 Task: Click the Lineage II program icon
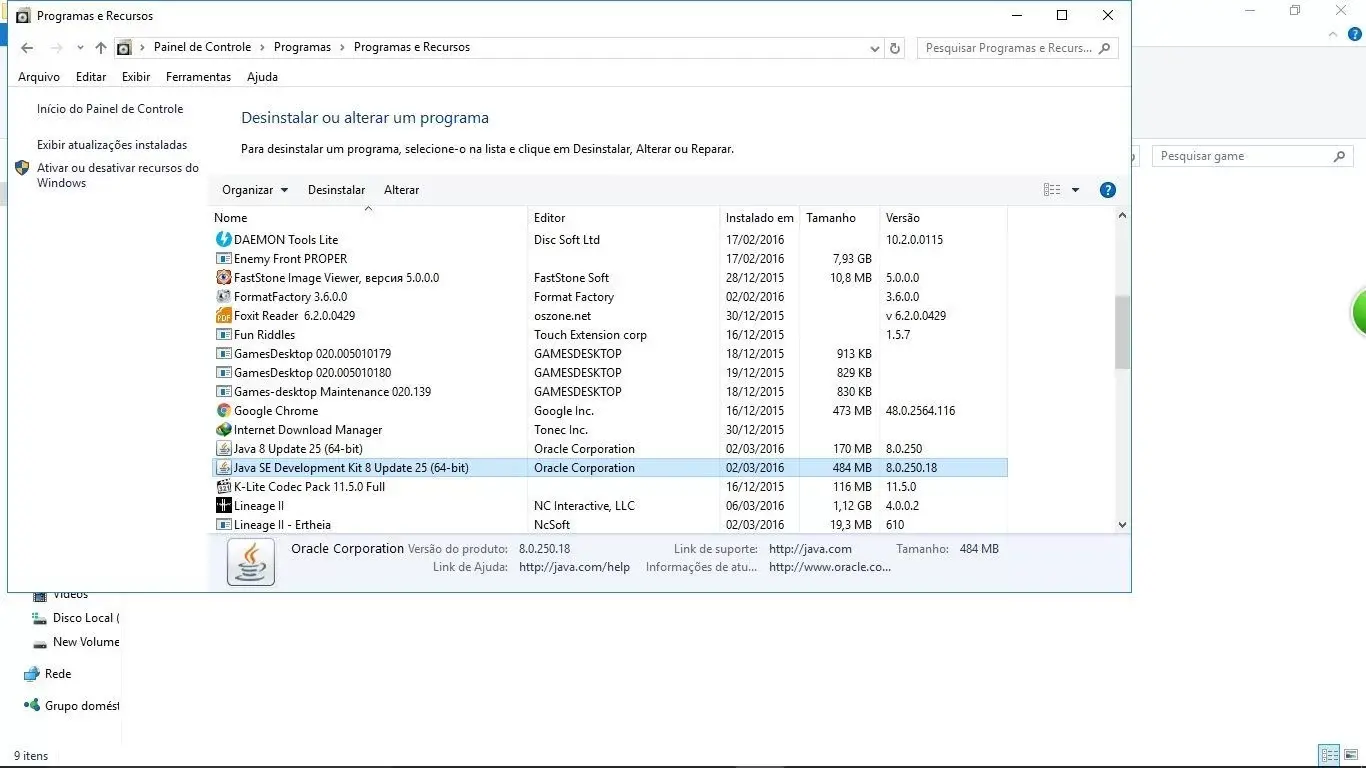(x=224, y=506)
